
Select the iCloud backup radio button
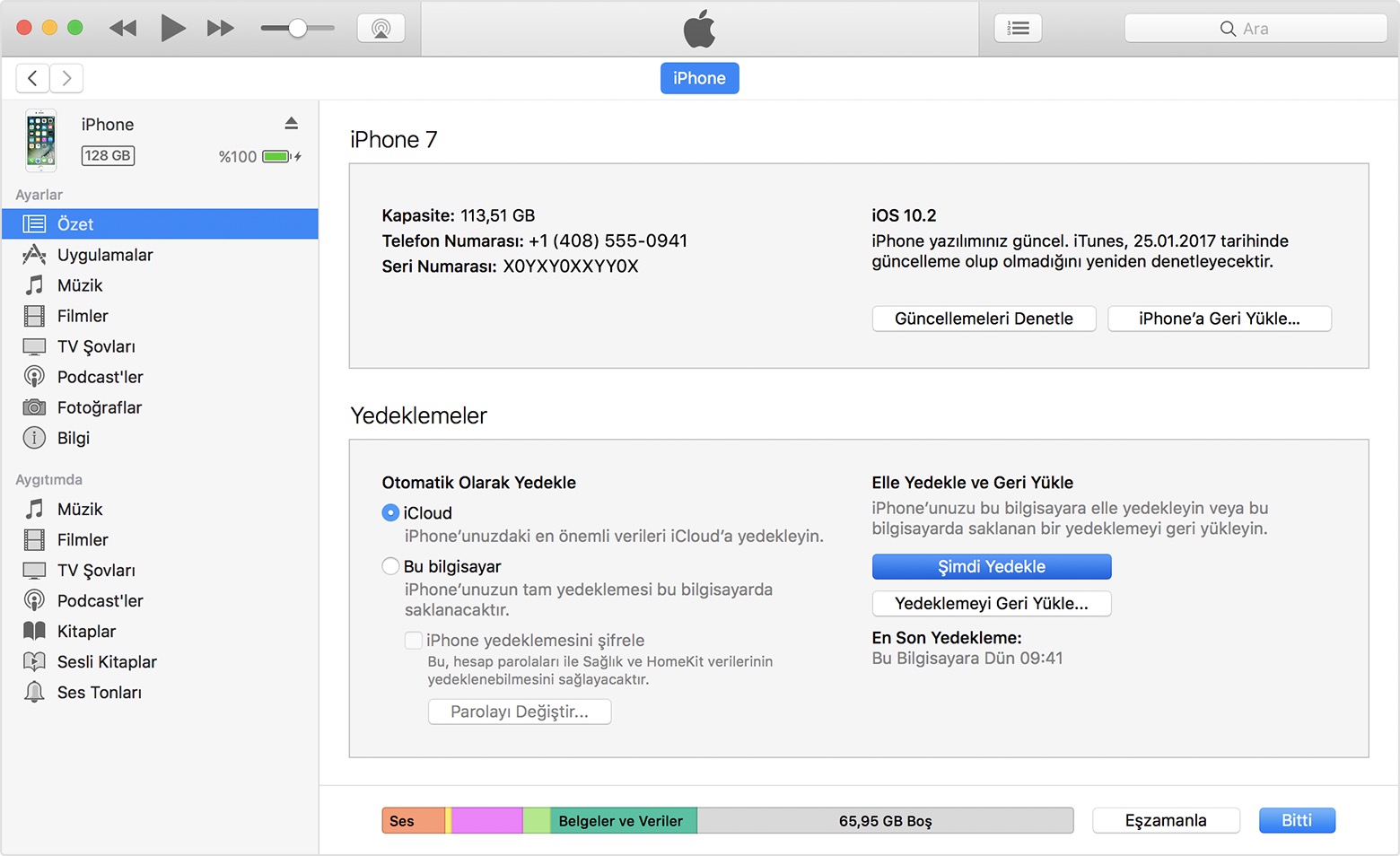pos(390,512)
